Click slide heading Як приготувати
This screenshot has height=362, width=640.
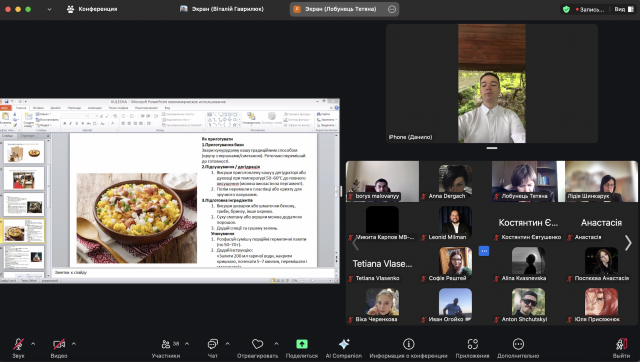[217, 139]
